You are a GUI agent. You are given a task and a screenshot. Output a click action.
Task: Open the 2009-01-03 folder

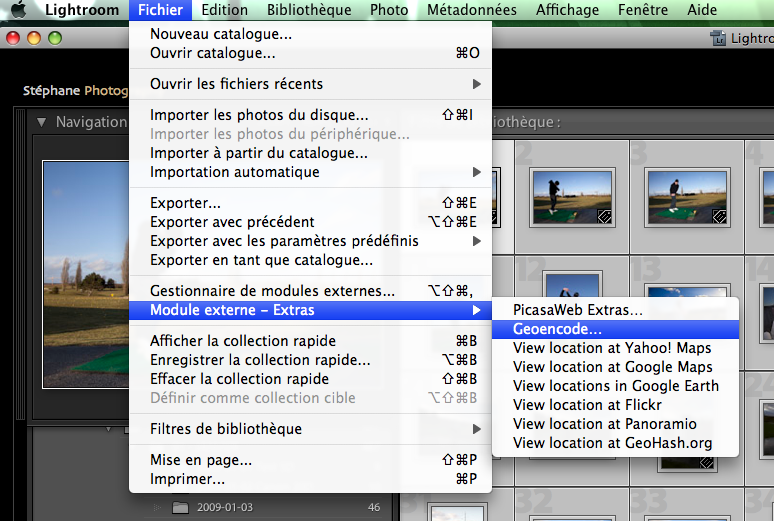(225, 507)
